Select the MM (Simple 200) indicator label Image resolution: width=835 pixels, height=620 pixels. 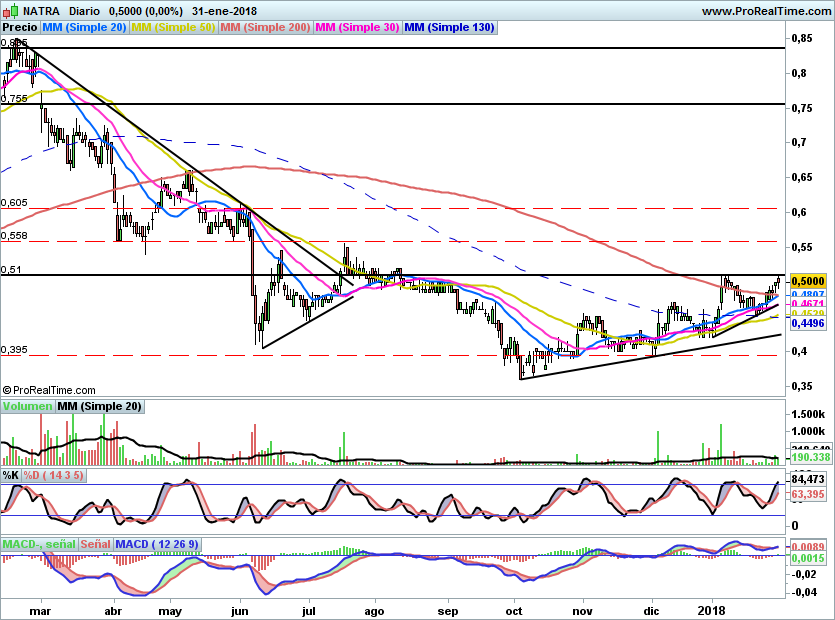pyautogui.click(x=265, y=29)
